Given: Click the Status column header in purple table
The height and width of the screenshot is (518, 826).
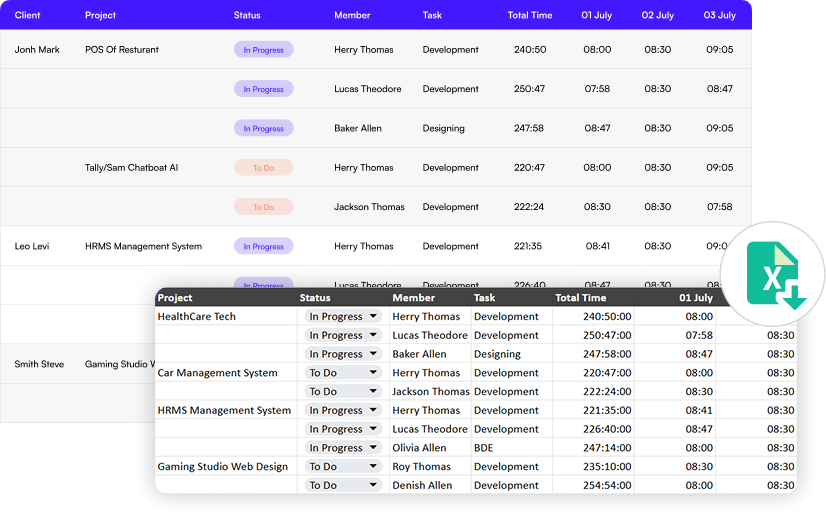Looking at the screenshot, I should [x=247, y=15].
